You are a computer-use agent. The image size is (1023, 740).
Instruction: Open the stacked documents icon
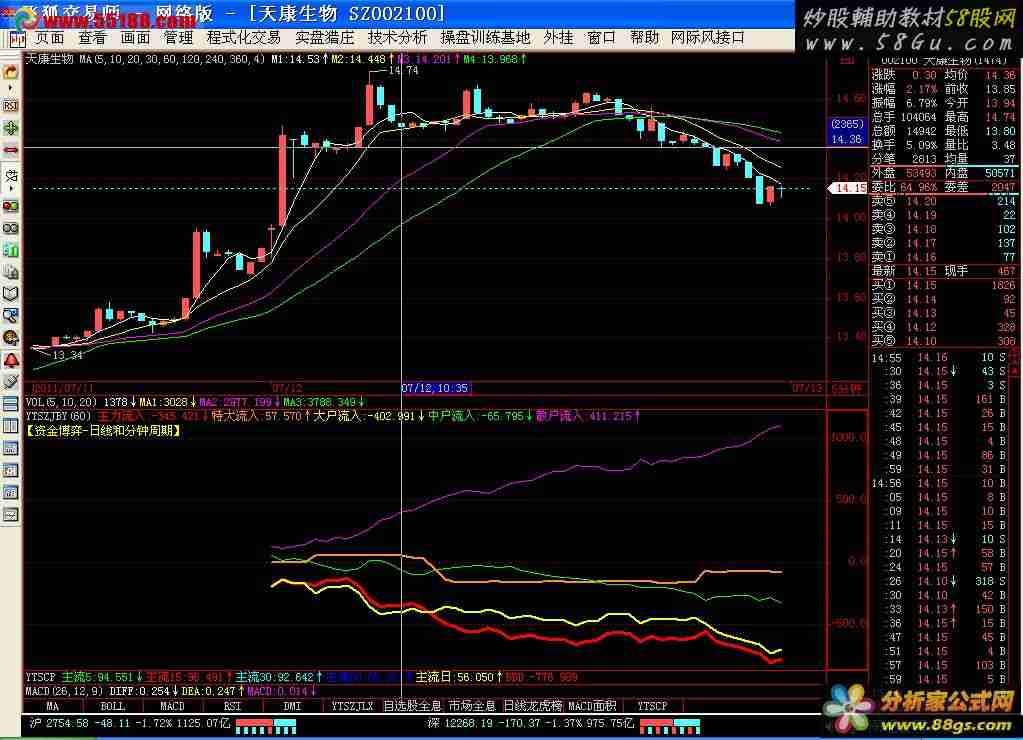[11, 272]
